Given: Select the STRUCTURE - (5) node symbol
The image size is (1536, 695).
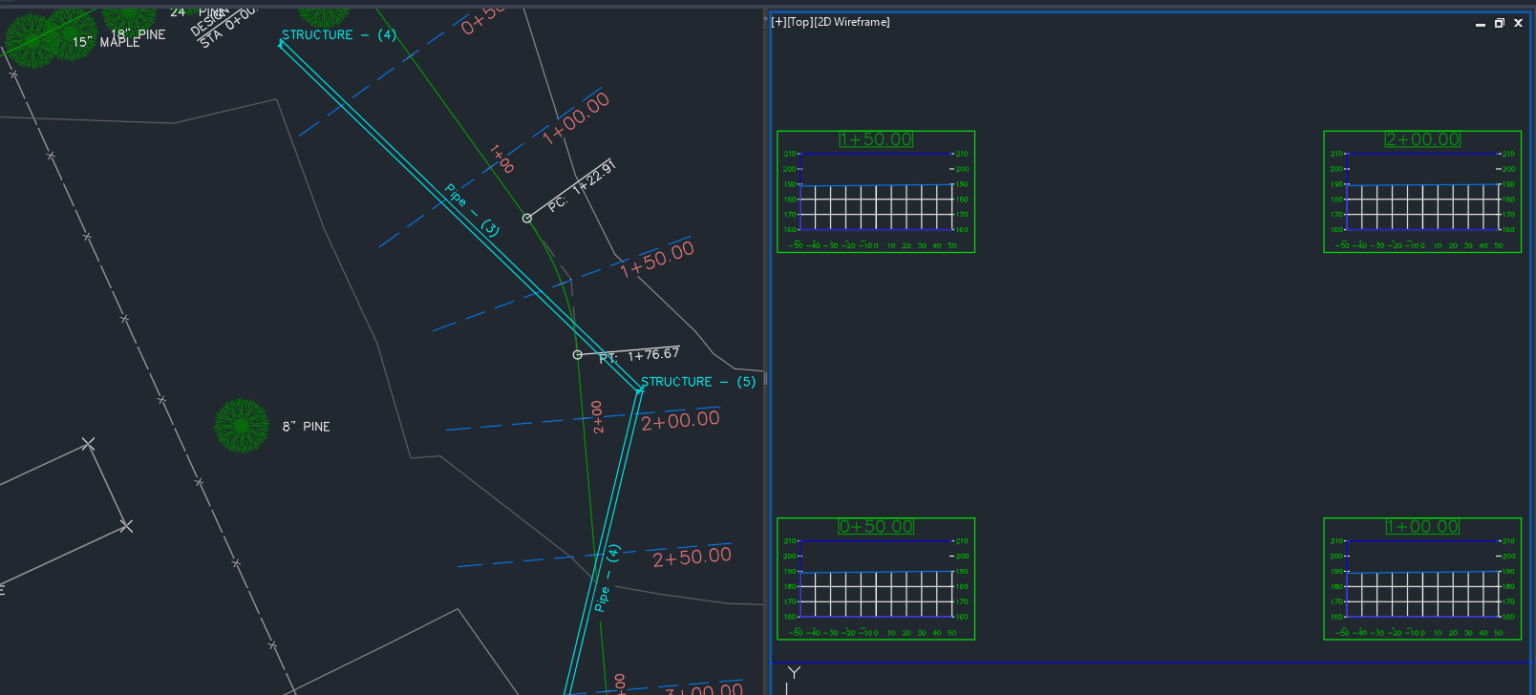Looking at the screenshot, I should (x=640, y=390).
